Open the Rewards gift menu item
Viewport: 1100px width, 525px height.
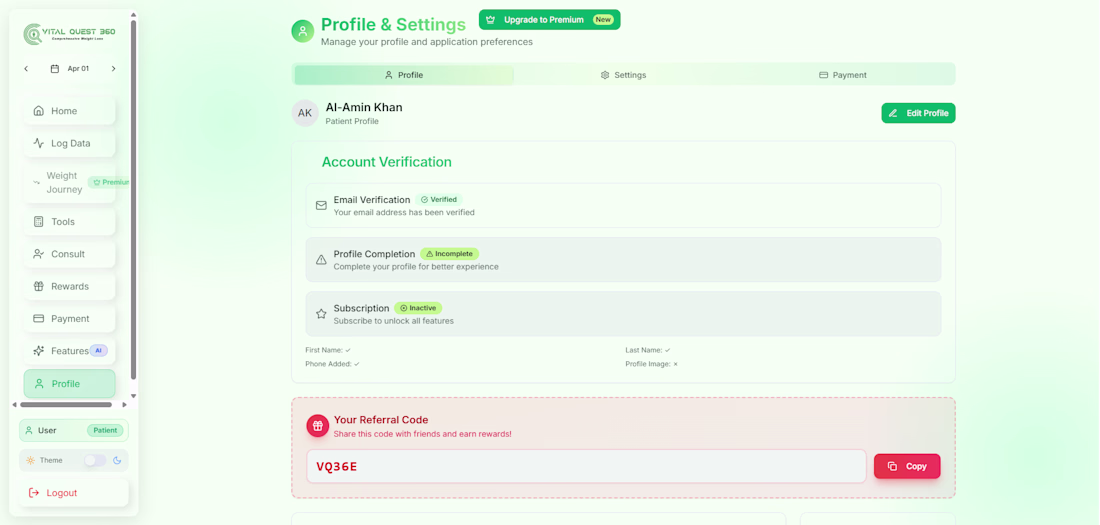(69, 286)
